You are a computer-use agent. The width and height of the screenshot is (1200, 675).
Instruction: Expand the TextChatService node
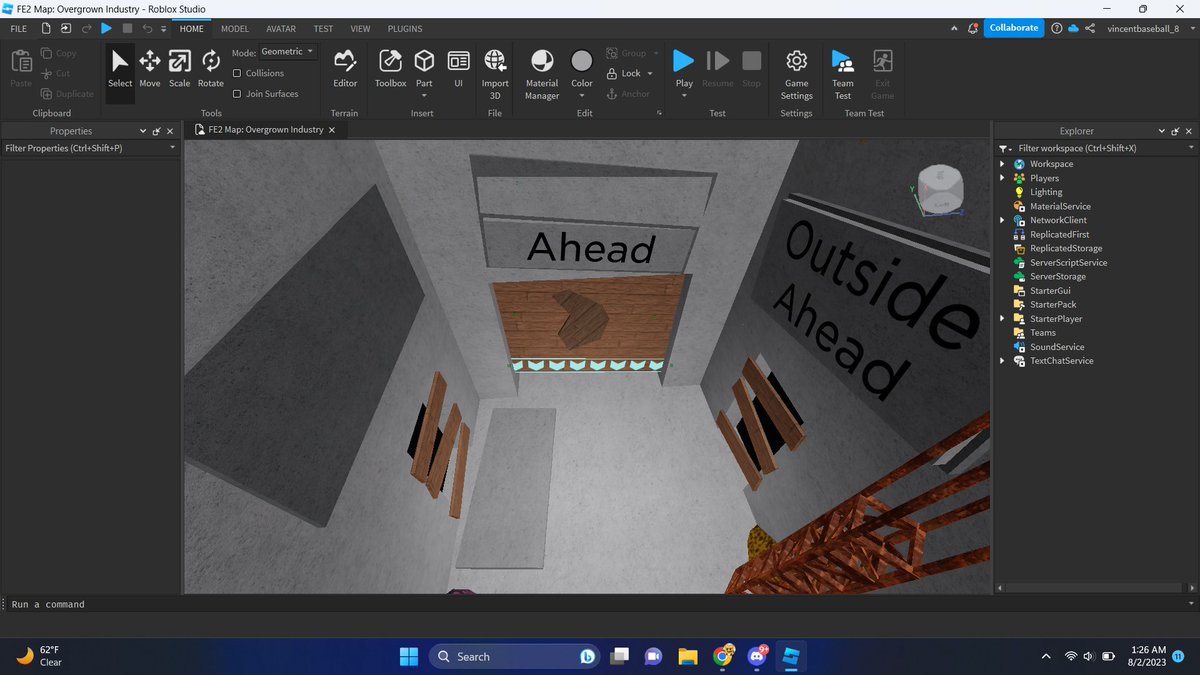click(x=1003, y=360)
